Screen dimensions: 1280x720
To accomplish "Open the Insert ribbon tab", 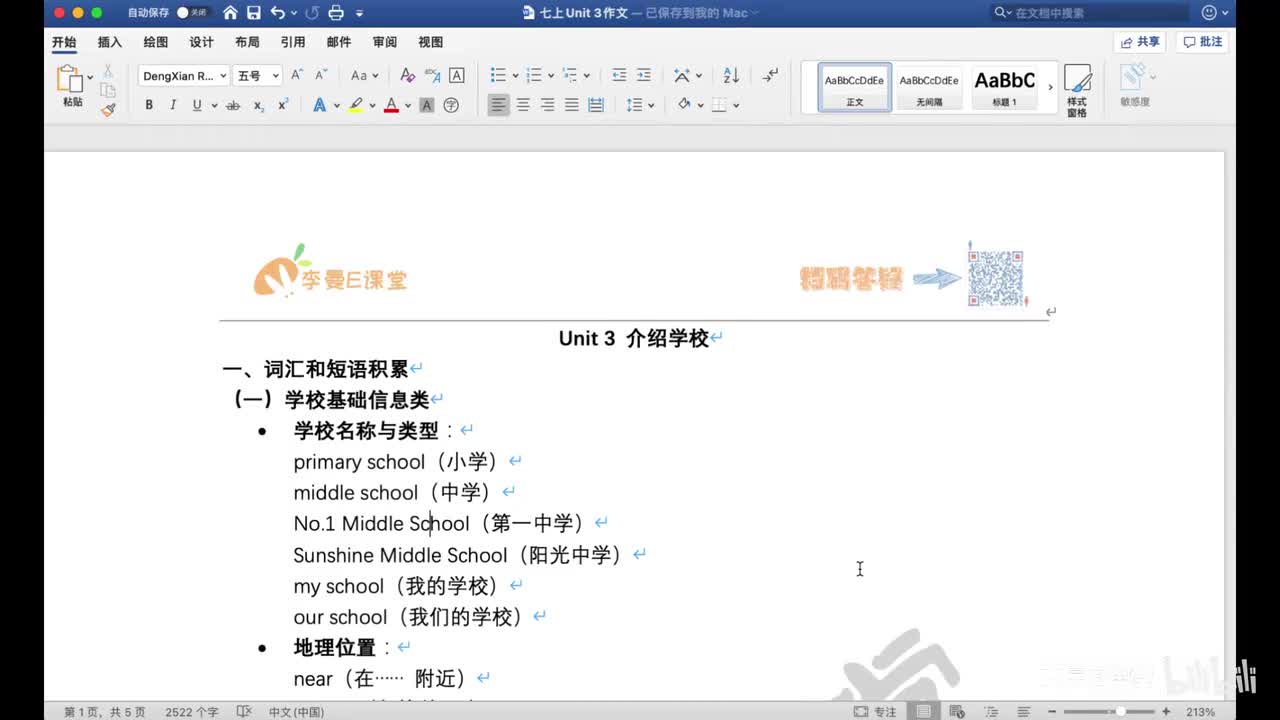I will pyautogui.click(x=110, y=42).
